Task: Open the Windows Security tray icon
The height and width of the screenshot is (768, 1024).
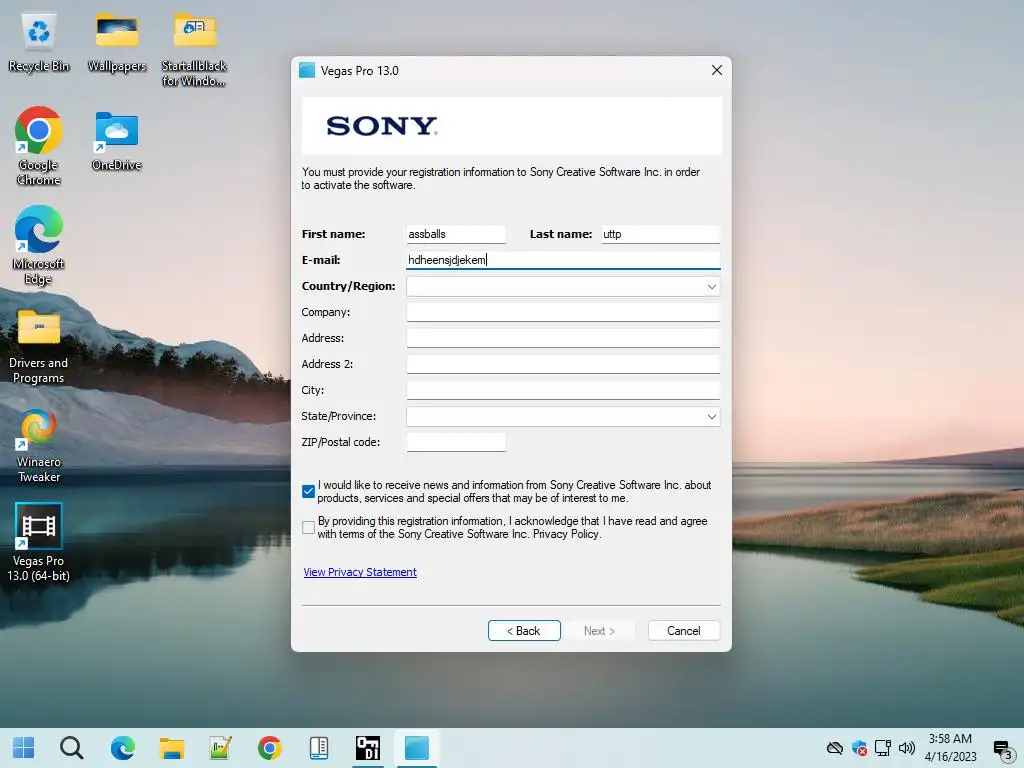Action: pyautogui.click(x=859, y=748)
